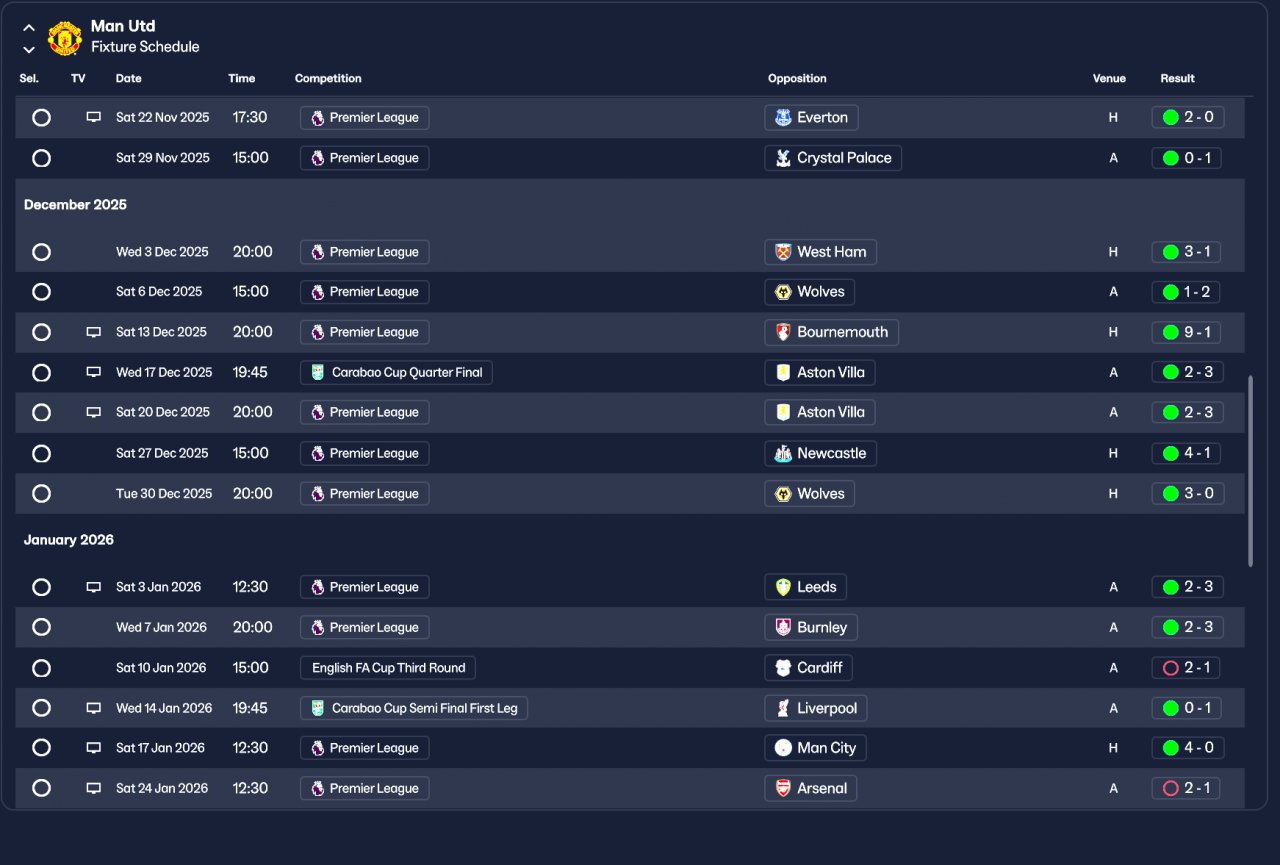Click the TV icon for Sat 20 Dec 2025
The width and height of the screenshot is (1280, 865).
[93, 412]
